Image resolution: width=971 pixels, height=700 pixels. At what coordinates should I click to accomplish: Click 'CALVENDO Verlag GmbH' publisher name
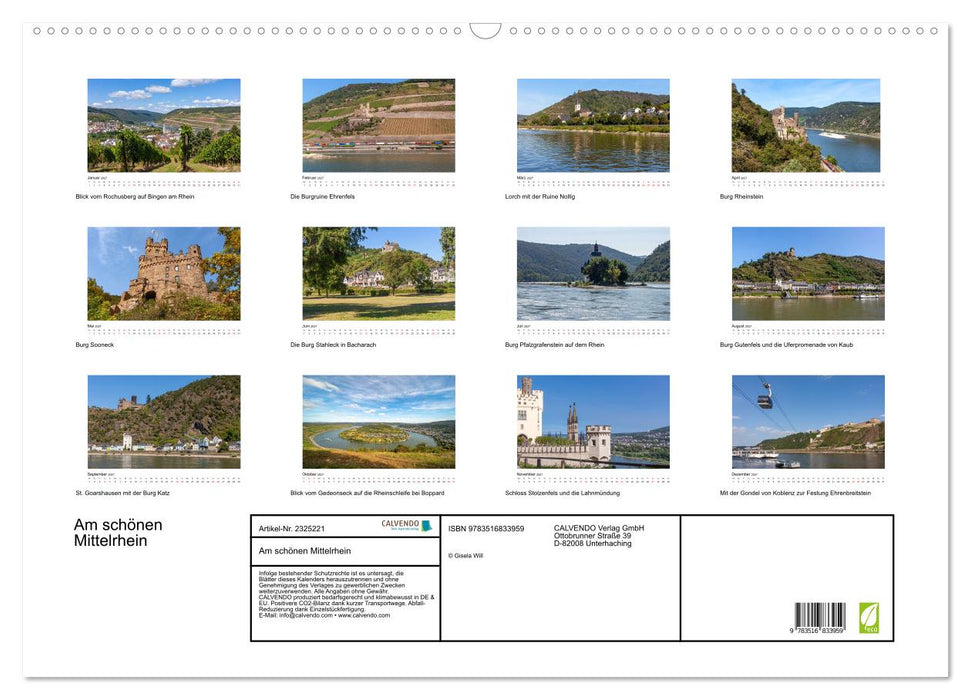pos(599,528)
